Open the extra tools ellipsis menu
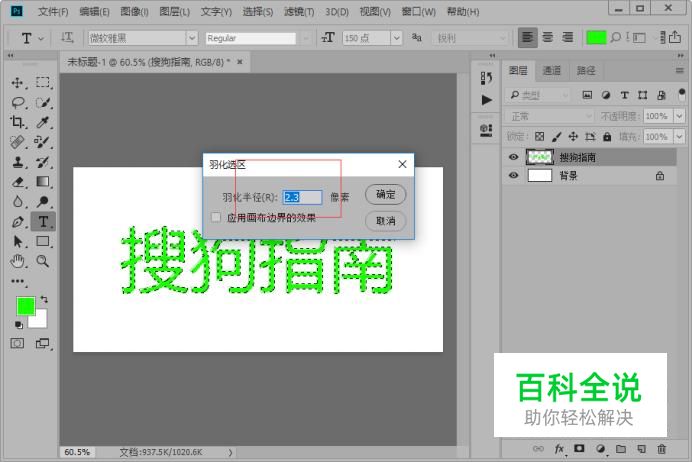This screenshot has width=692, height=462. [x=18, y=281]
